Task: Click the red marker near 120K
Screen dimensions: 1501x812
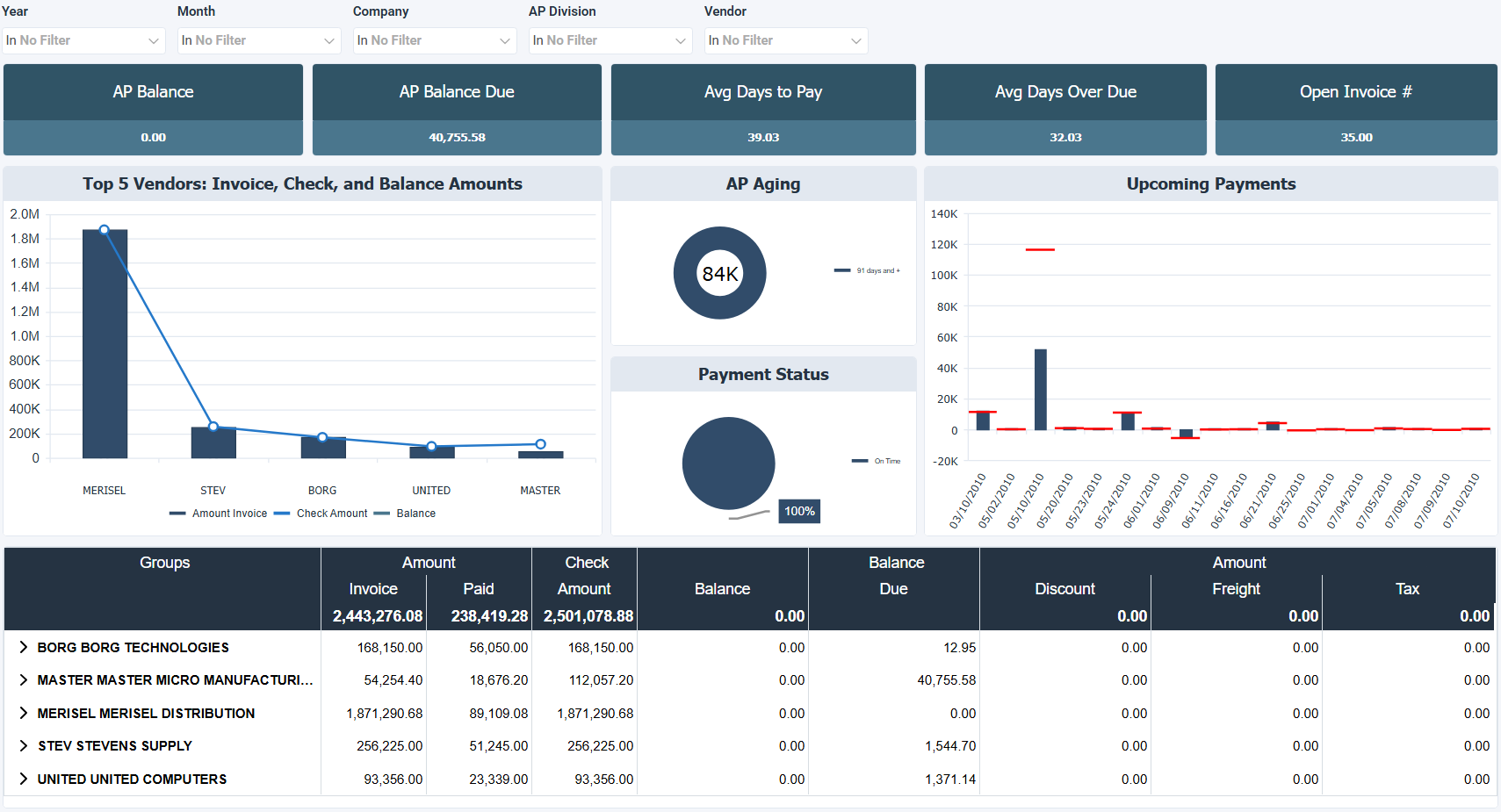Action: pos(1041,250)
